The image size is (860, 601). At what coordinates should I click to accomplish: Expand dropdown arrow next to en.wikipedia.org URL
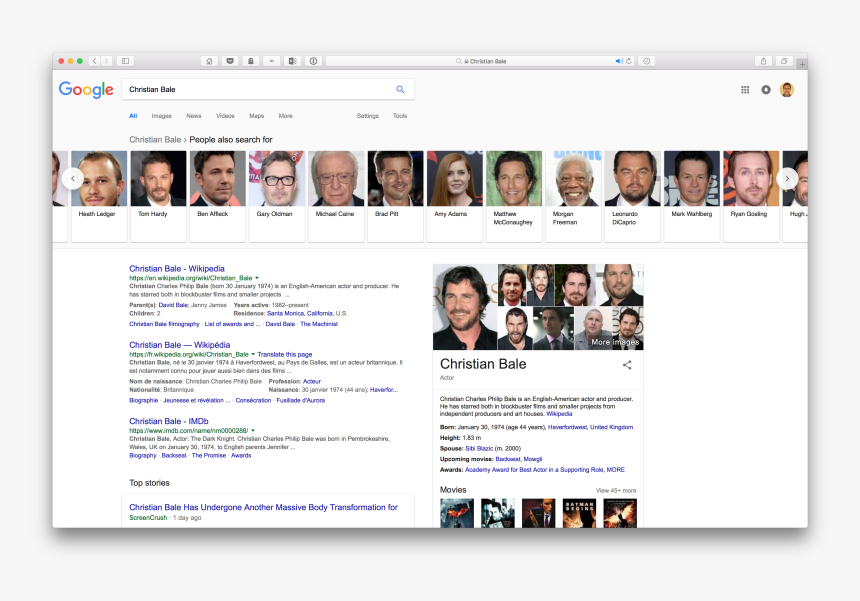coord(257,277)
